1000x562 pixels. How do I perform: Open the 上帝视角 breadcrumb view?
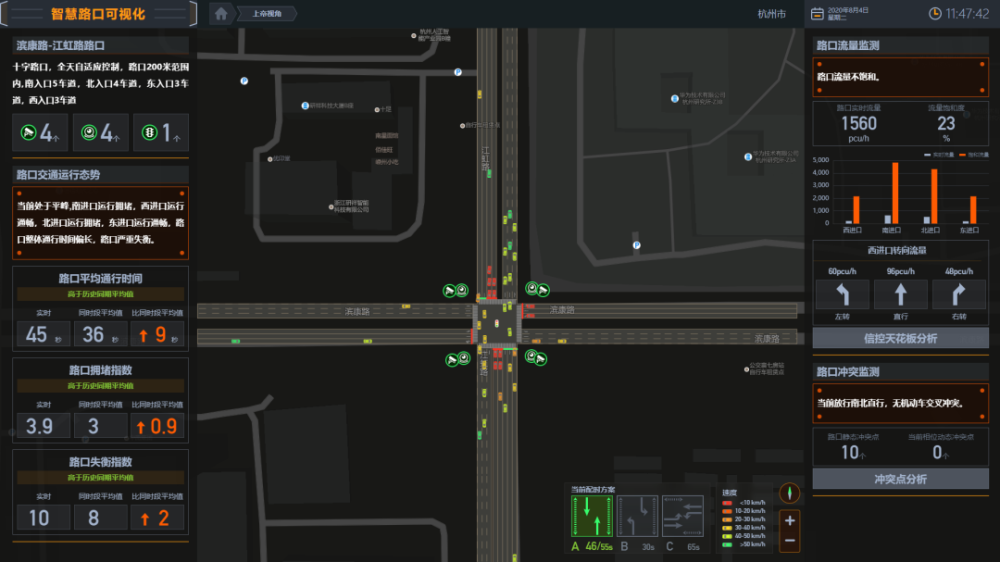click(x=267, y=13)
